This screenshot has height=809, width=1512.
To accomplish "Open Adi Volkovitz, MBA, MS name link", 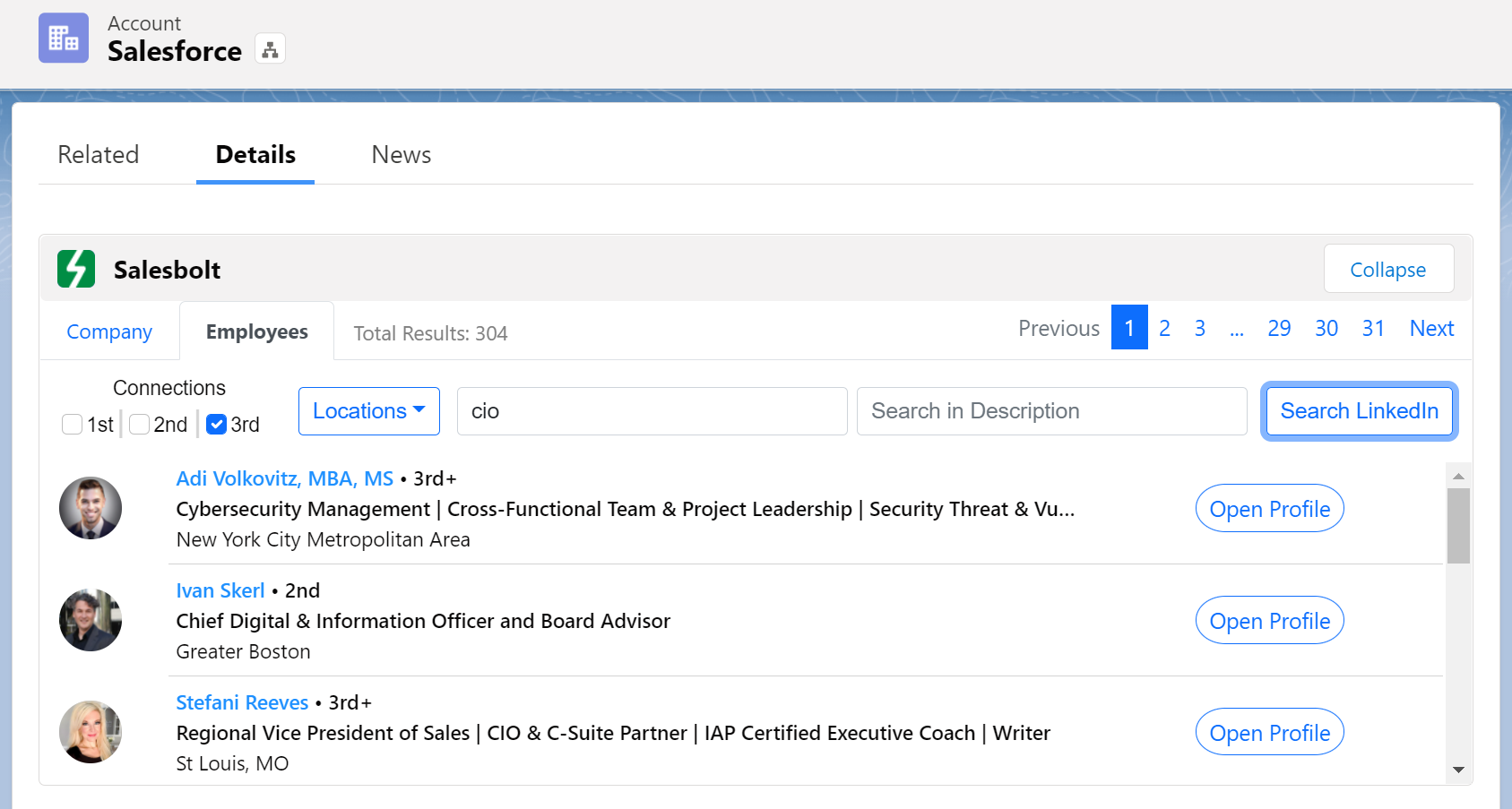I will click(285, 478).
